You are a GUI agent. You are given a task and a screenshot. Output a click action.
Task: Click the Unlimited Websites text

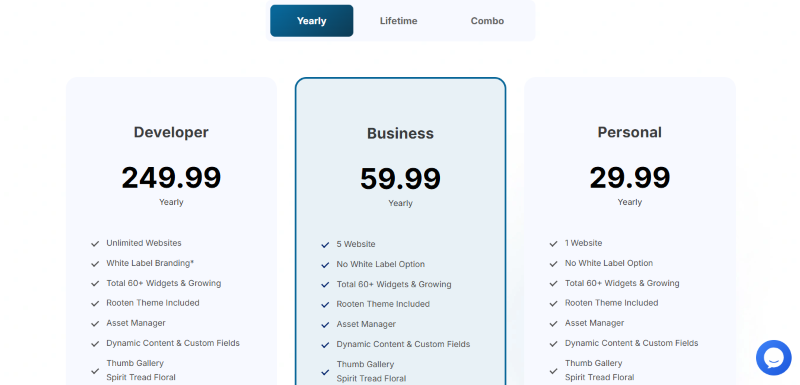[144, 243]
